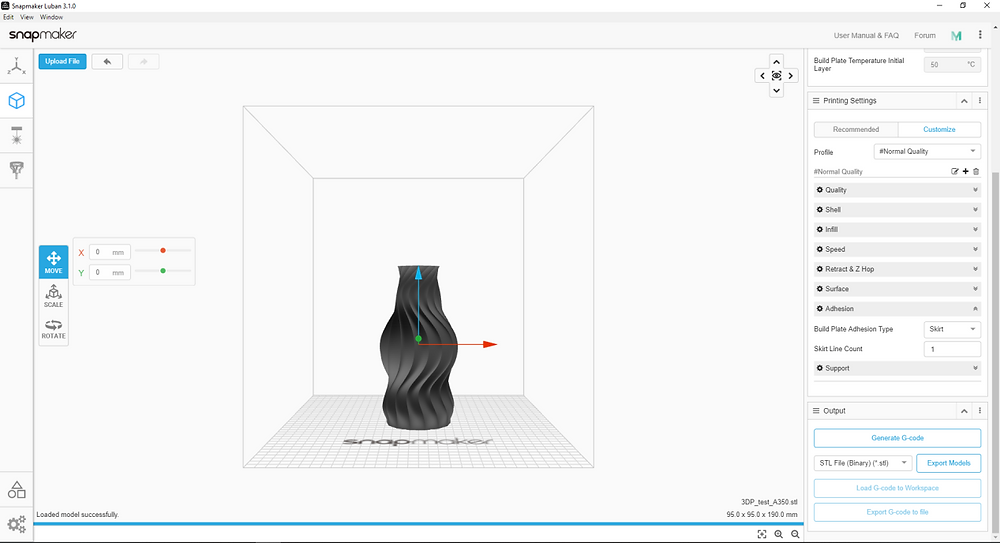Select the MOVE tool
Image resolution: width=1000 pixels, height=543 pixels.
pos(54,262)
